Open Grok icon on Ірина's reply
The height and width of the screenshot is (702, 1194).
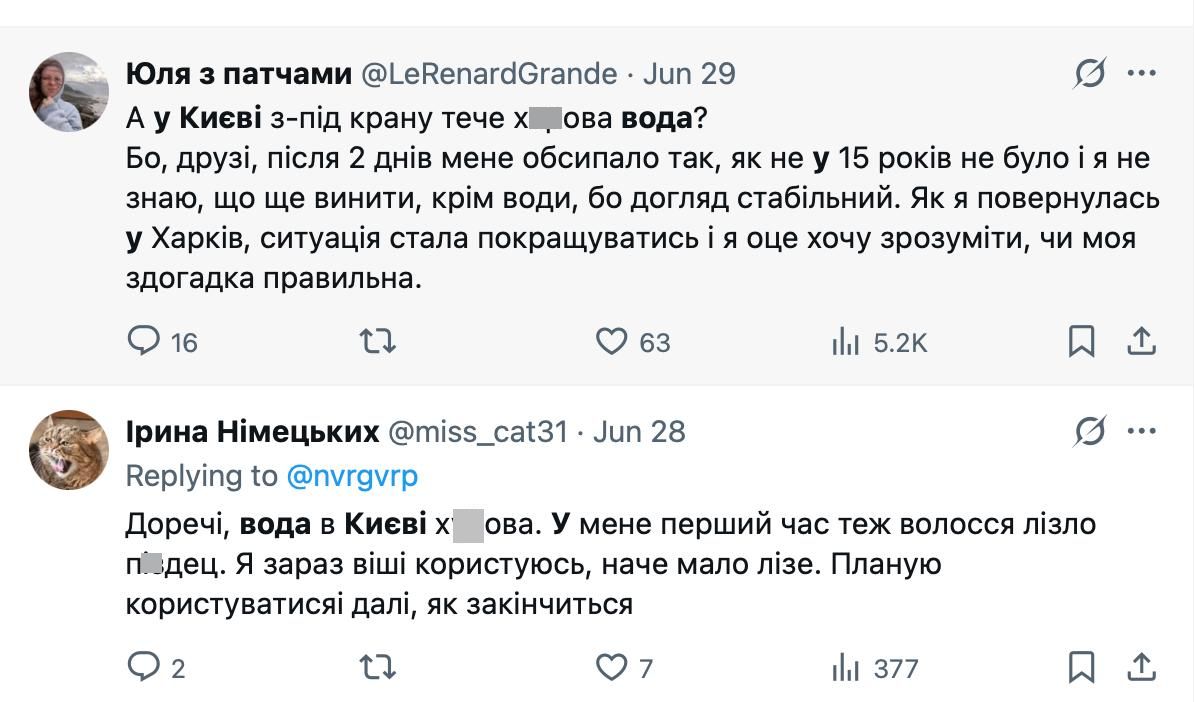pyautogui.click(x=1090, y=431)
